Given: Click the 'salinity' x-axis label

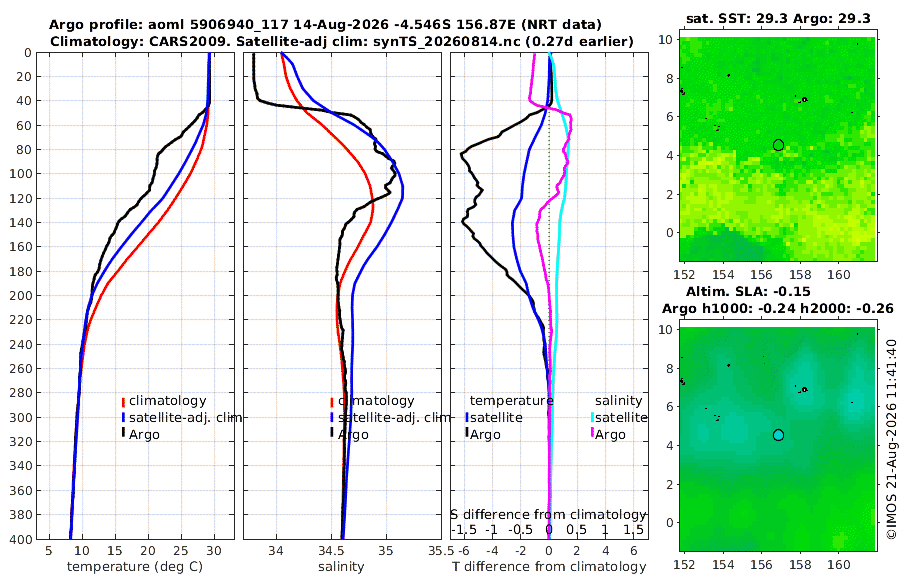Looking at the screenshot, I should click(x=342, y=567).
